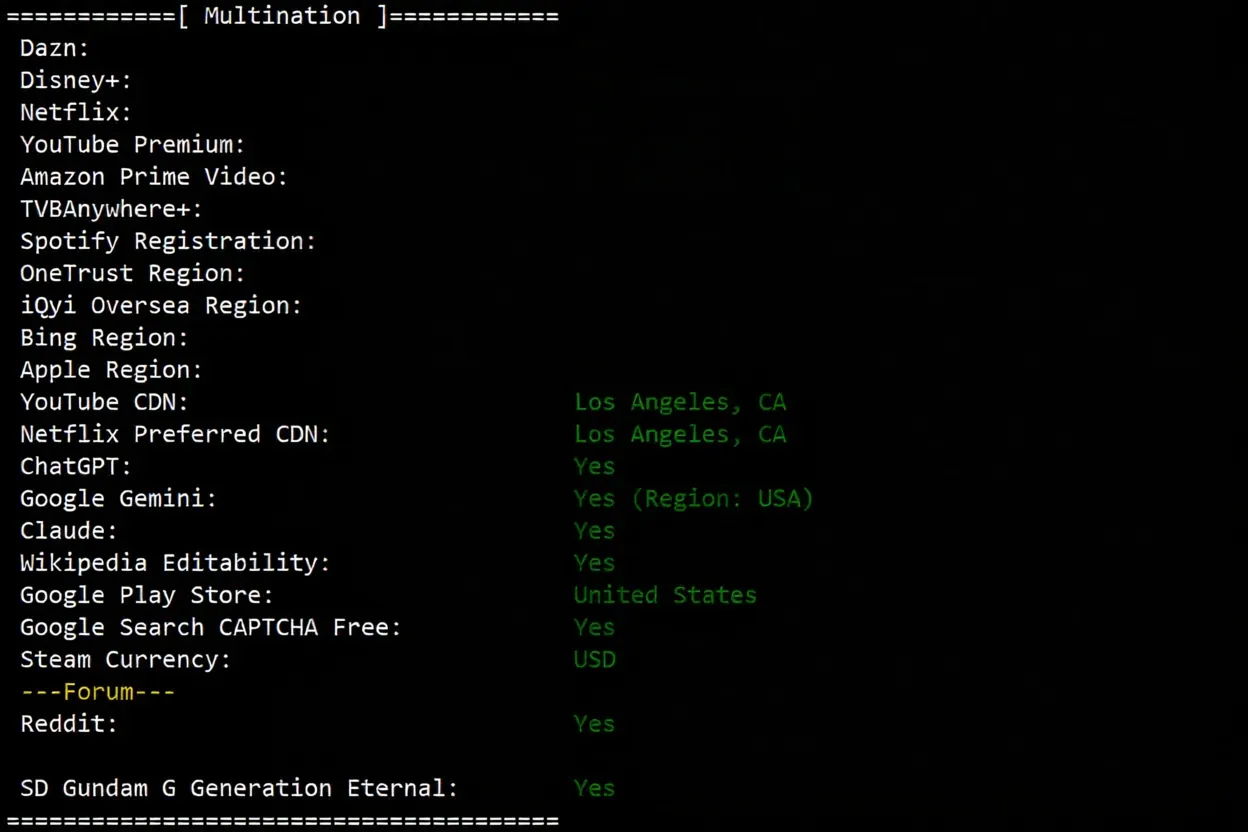This screenshot has width=1248, height=832.
Task: Select the OneTrust Region: label
Action: (133, 273)
